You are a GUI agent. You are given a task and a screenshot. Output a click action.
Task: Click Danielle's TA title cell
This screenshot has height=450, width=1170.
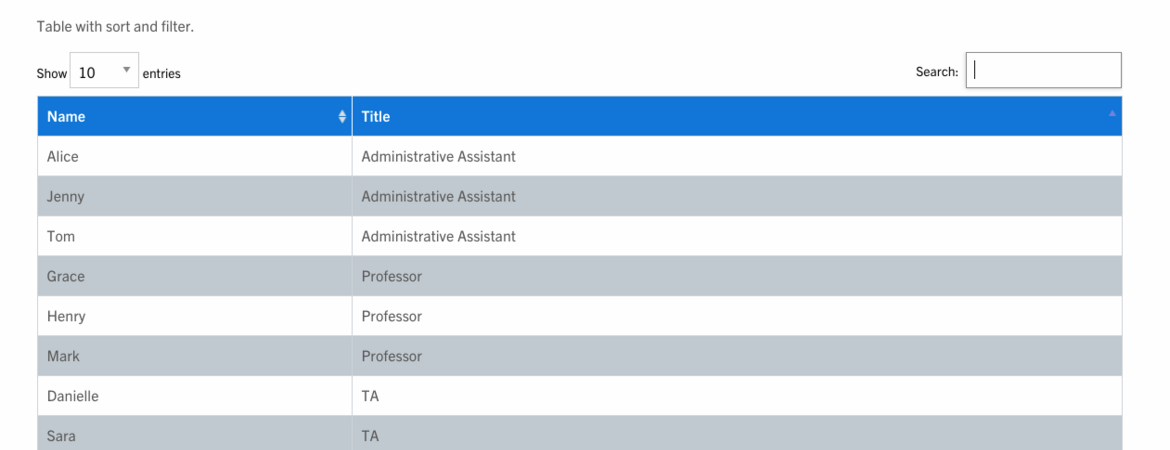point(370,397)
